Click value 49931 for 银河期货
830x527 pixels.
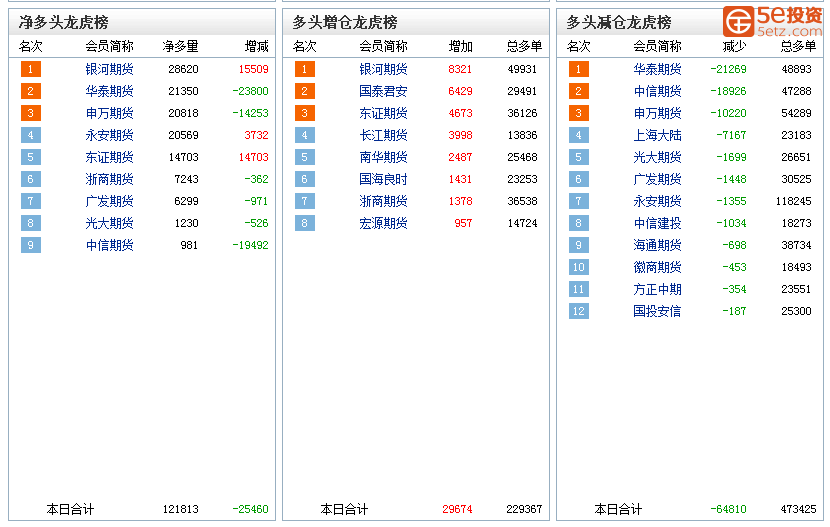522,69
